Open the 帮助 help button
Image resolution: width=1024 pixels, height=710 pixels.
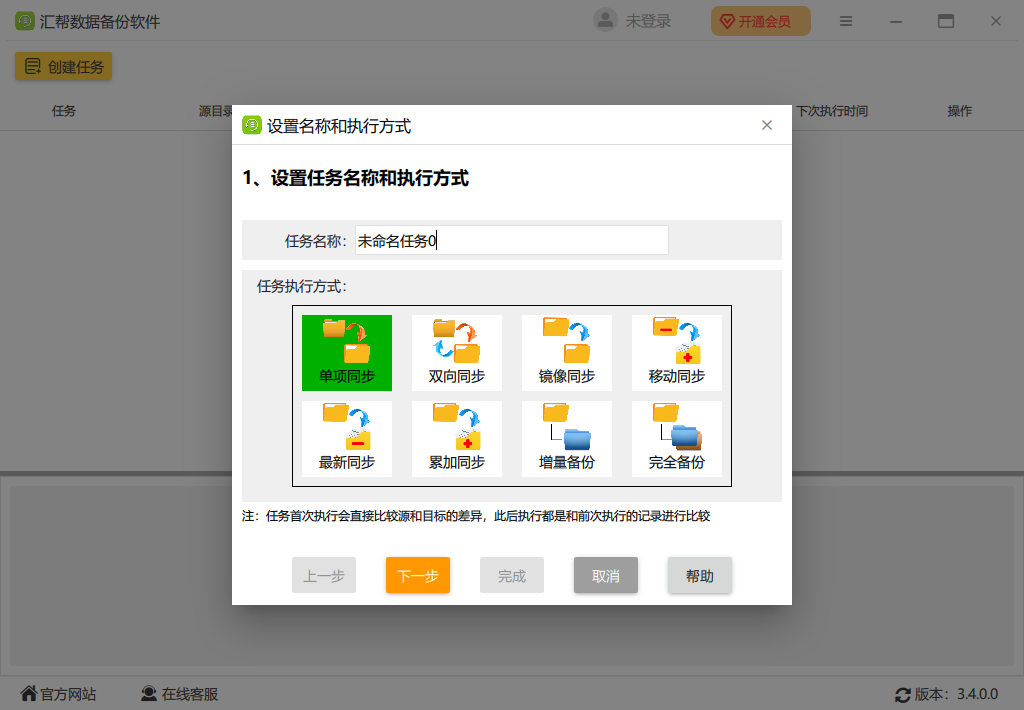click(699, 575)
